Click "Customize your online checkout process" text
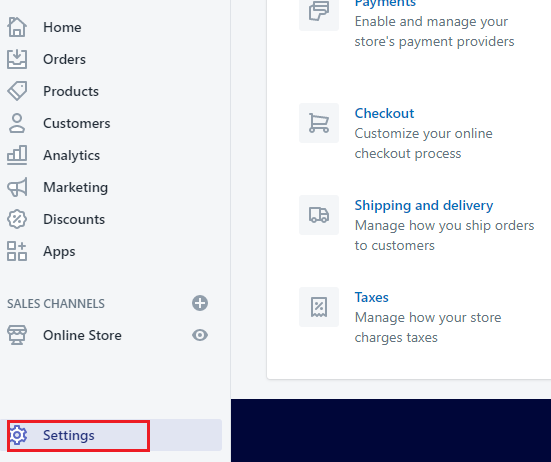The image size is (551, 462). pos(423,143)
